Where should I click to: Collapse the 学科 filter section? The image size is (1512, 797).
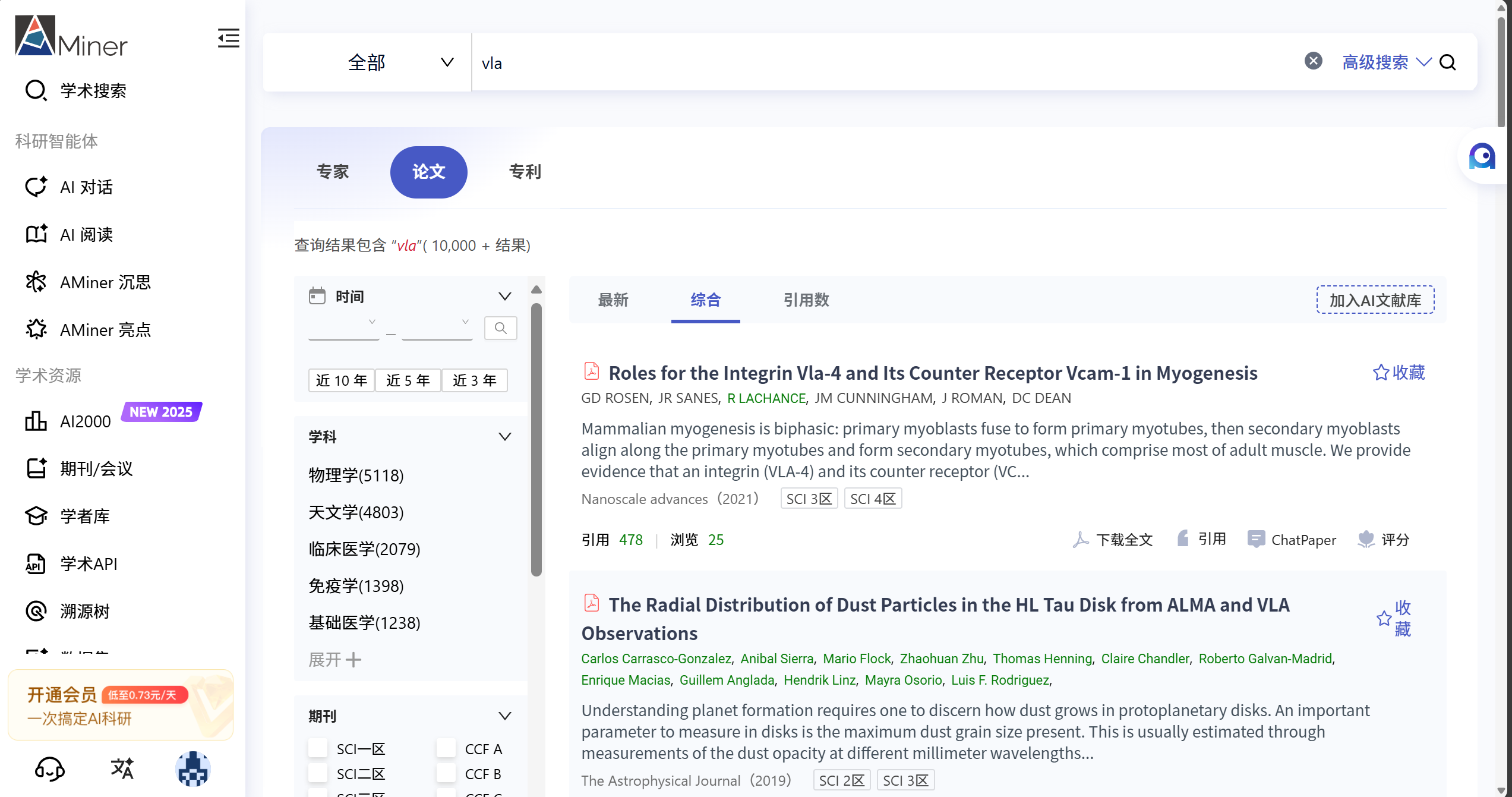504,437
